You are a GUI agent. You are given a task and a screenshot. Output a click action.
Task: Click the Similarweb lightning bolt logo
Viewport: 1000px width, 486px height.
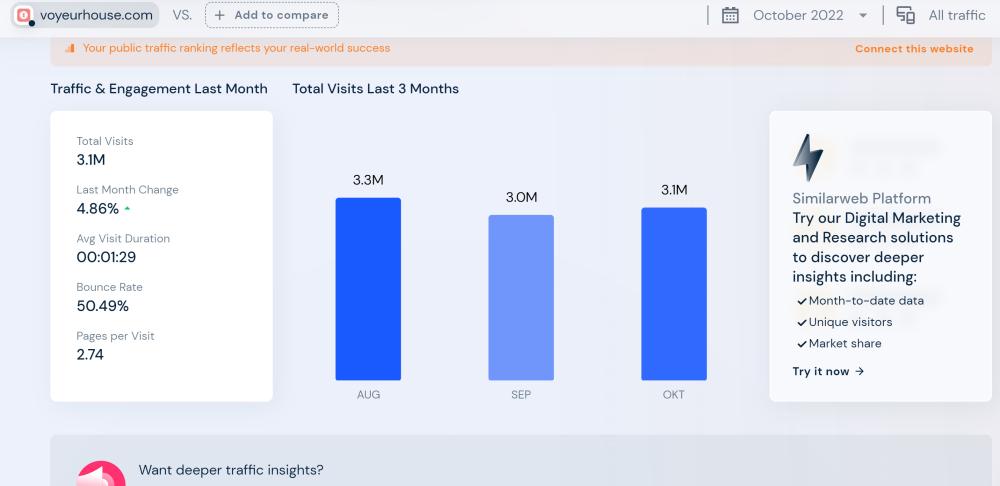pyautogui.click(x=807, y=157)
